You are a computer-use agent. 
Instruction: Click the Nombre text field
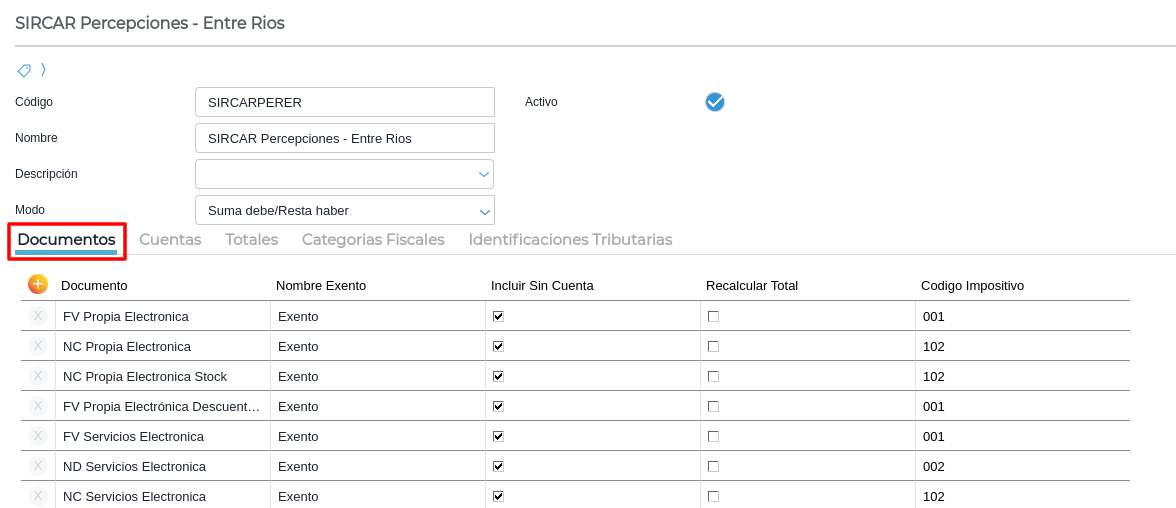[344, 138]
